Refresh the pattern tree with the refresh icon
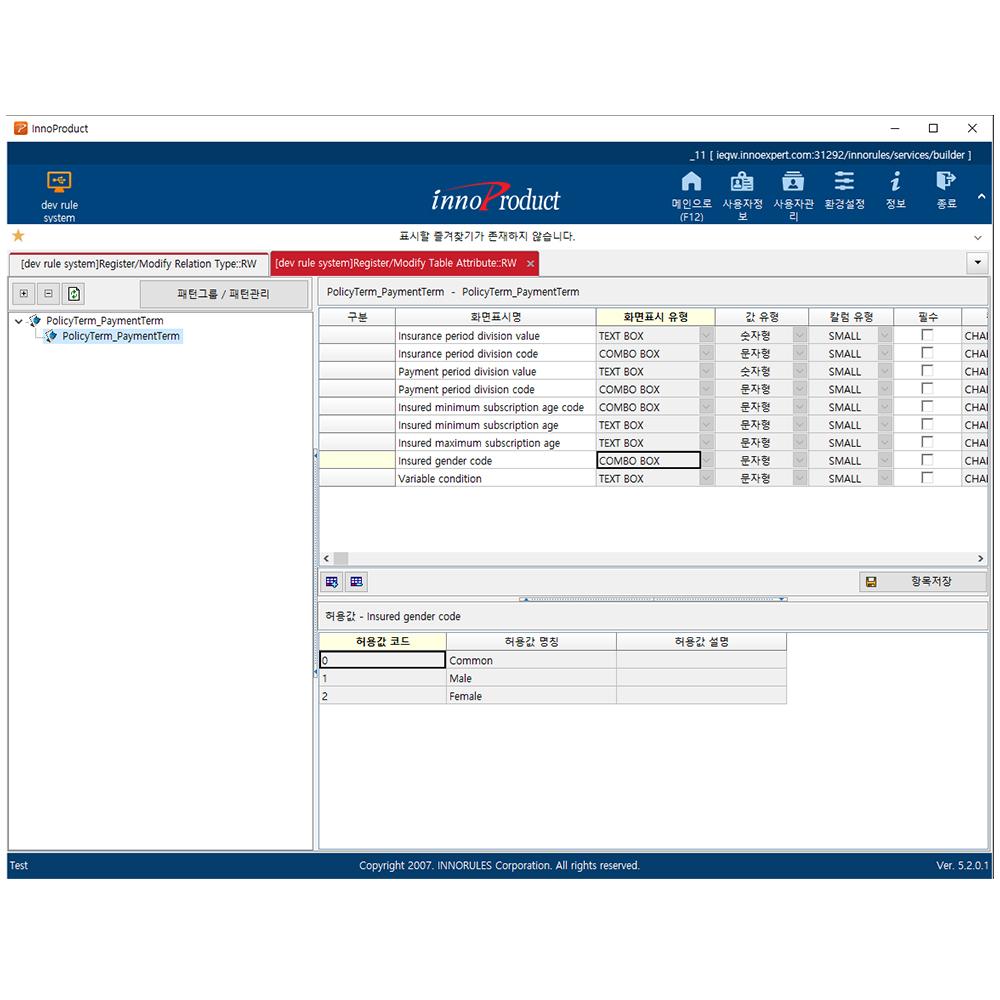This screenshot has height=1000, width=1000. (73, 293)
